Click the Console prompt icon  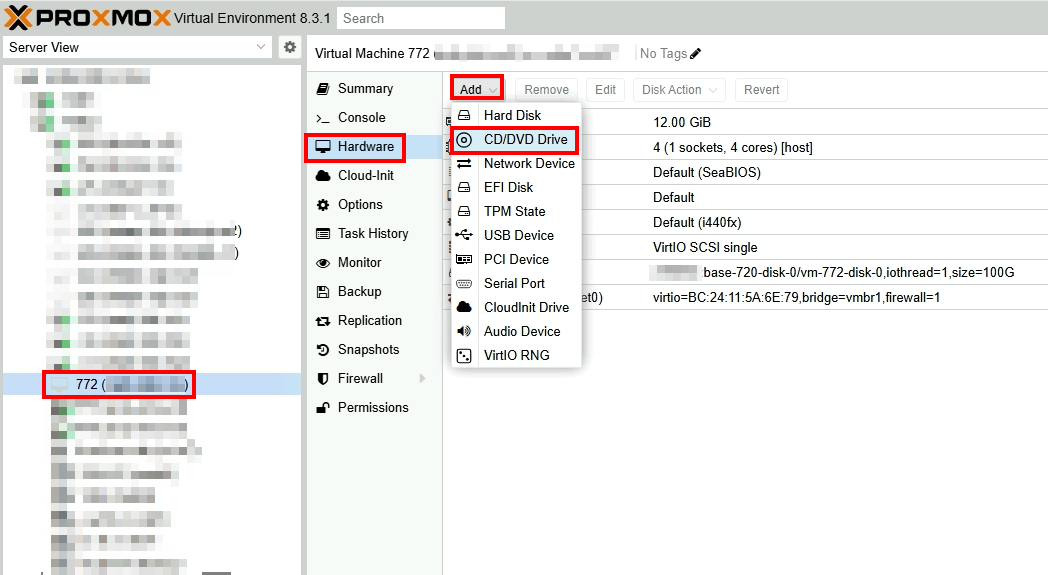click(x=323, y=118)
